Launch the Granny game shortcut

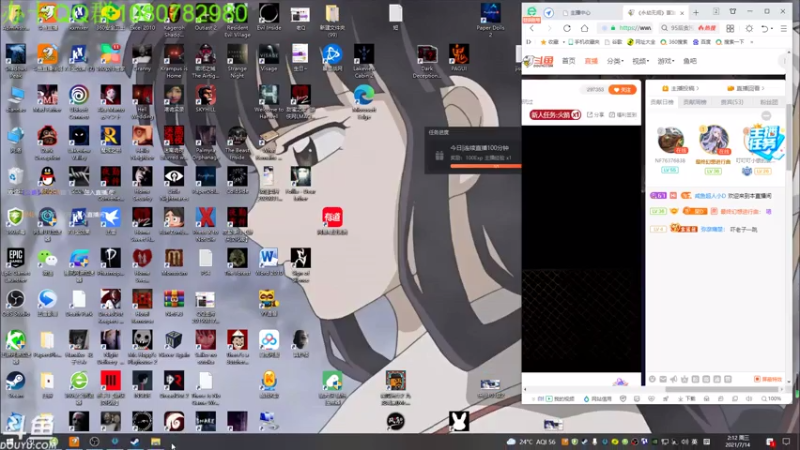(x=142, y=58)
